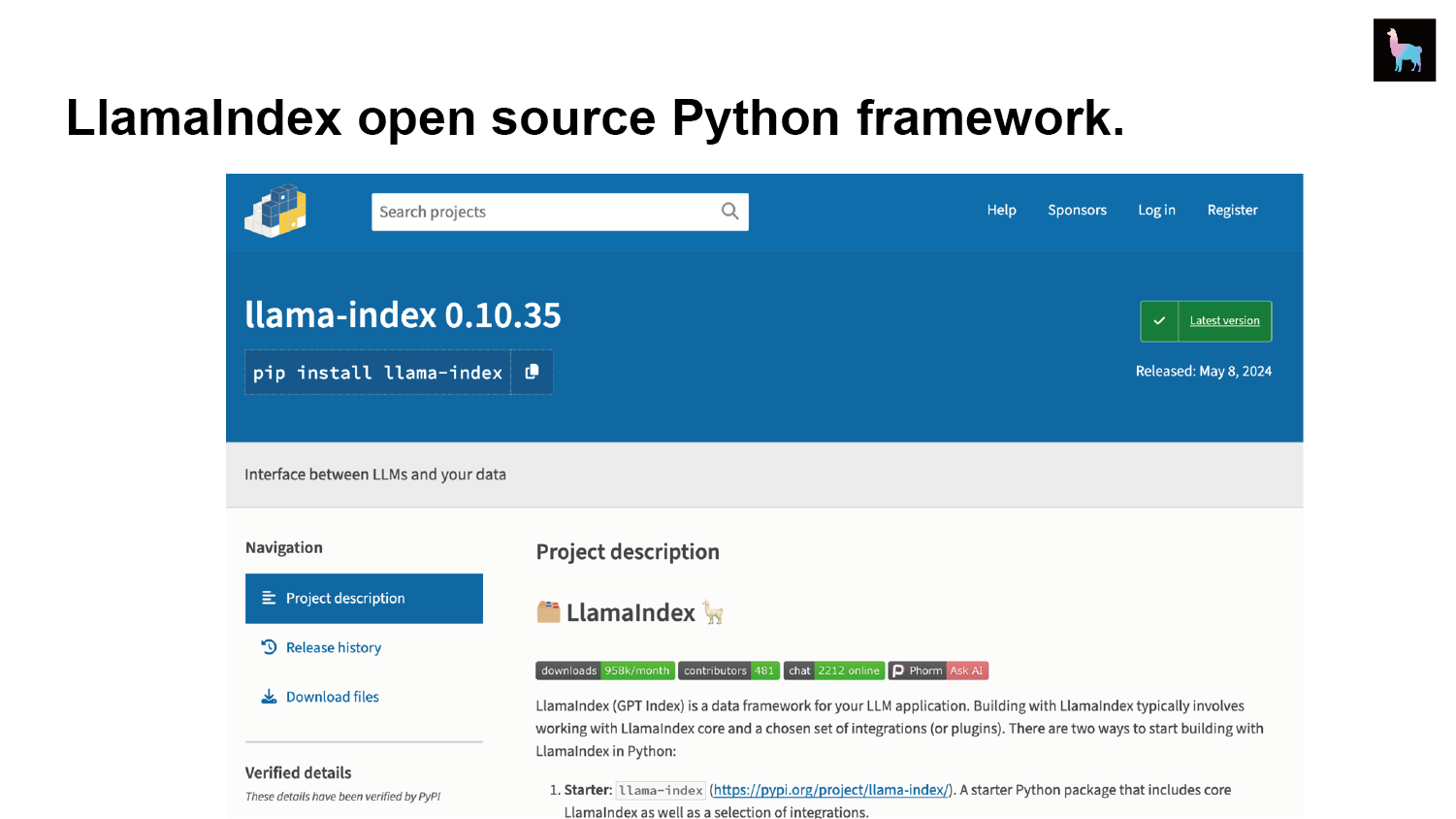Click the file box emoji before LlamaIndex
Image resolution: width=1456 pixels, height=819 pixels.
(x=548, y=611)
